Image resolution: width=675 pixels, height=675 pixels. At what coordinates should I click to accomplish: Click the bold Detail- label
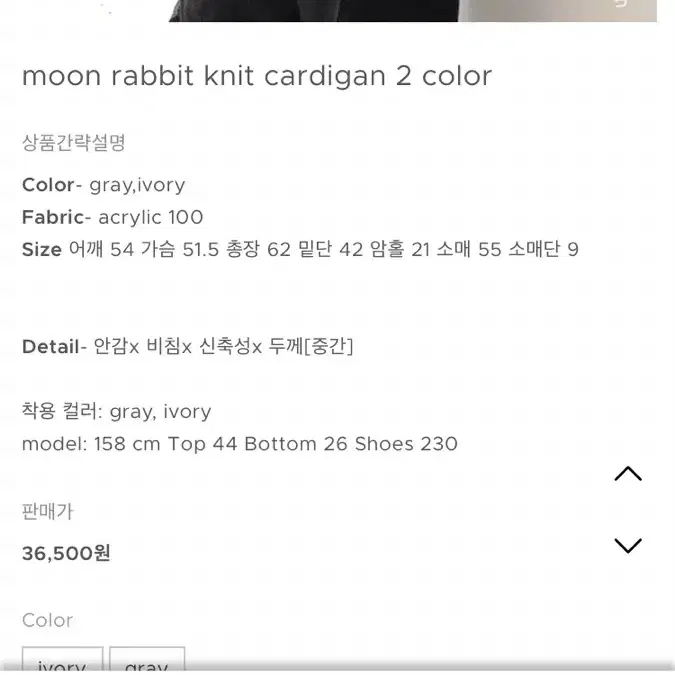[54, 347]
